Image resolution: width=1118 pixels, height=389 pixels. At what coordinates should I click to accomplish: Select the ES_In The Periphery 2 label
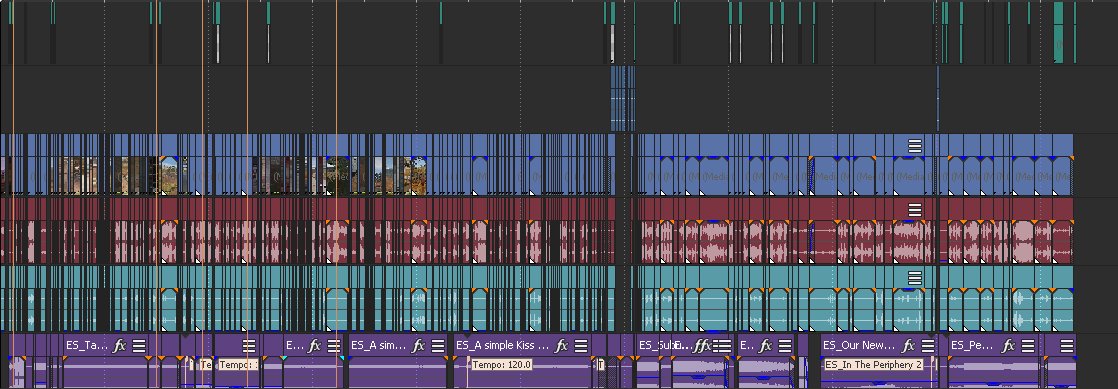873,365
